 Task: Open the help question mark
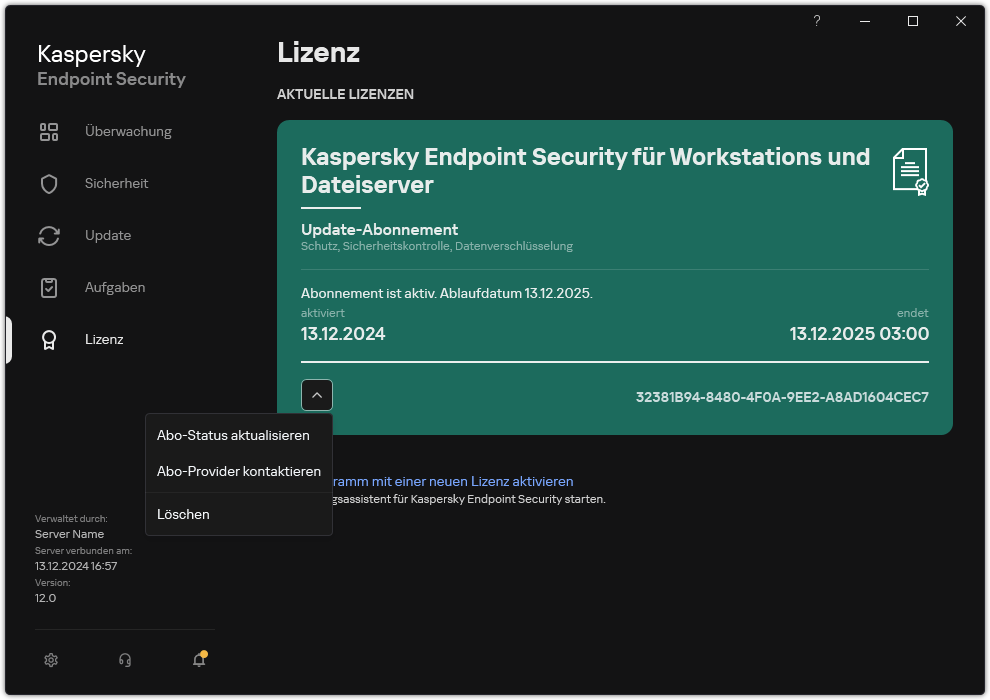816,21
